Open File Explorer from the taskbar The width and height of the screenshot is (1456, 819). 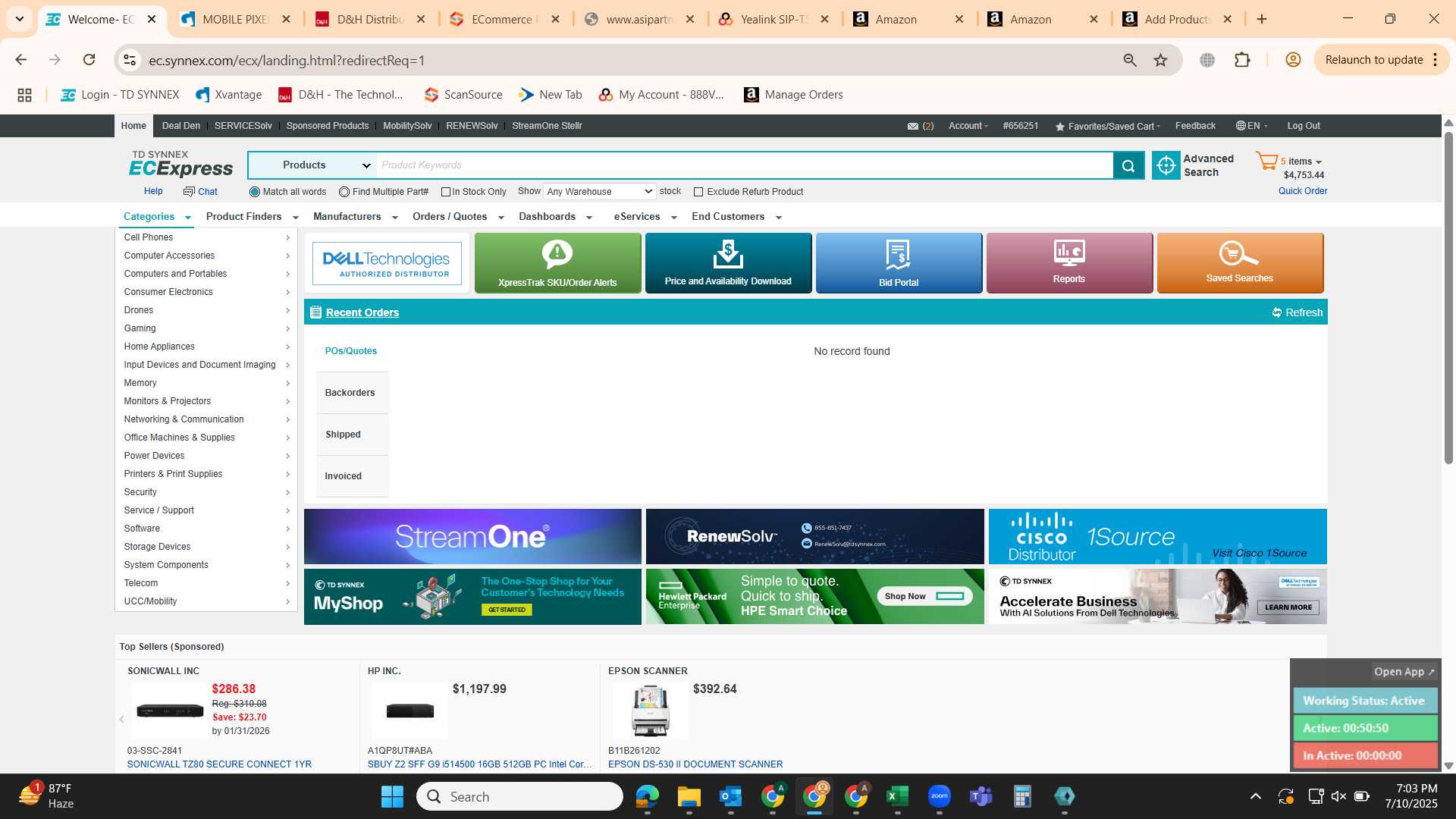pyautogui.click(x=689, y=796)
